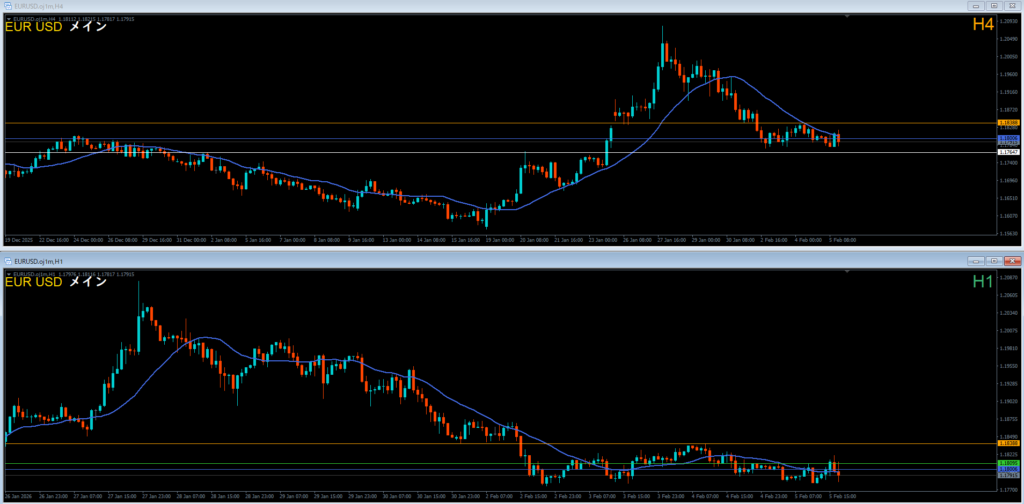Image resolution: width=1024 pixels, height=504 pixels.
Task: Select the blue 1.18006 price tag in H1 chart
Action: [1008, 469]
